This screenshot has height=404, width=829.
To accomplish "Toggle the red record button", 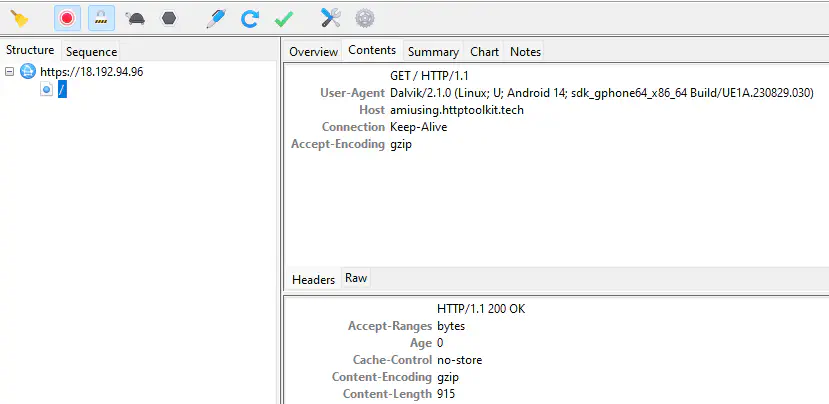I will click(x=67, y=17).
